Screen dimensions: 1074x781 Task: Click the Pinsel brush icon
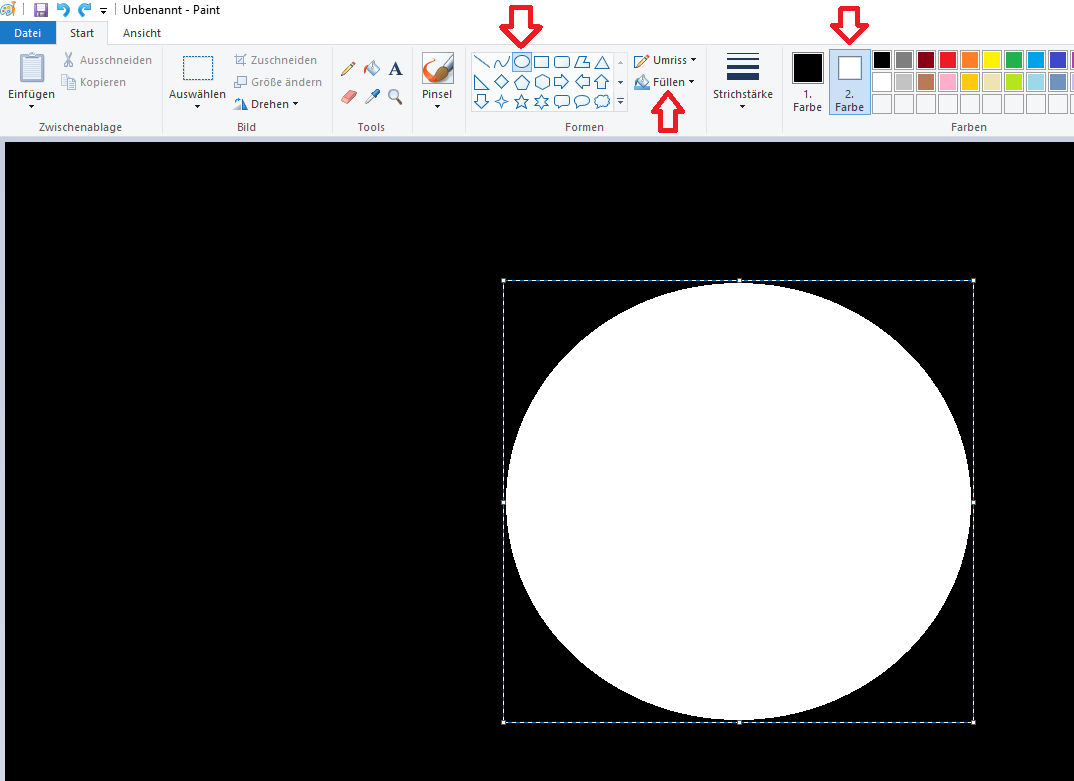438,69
